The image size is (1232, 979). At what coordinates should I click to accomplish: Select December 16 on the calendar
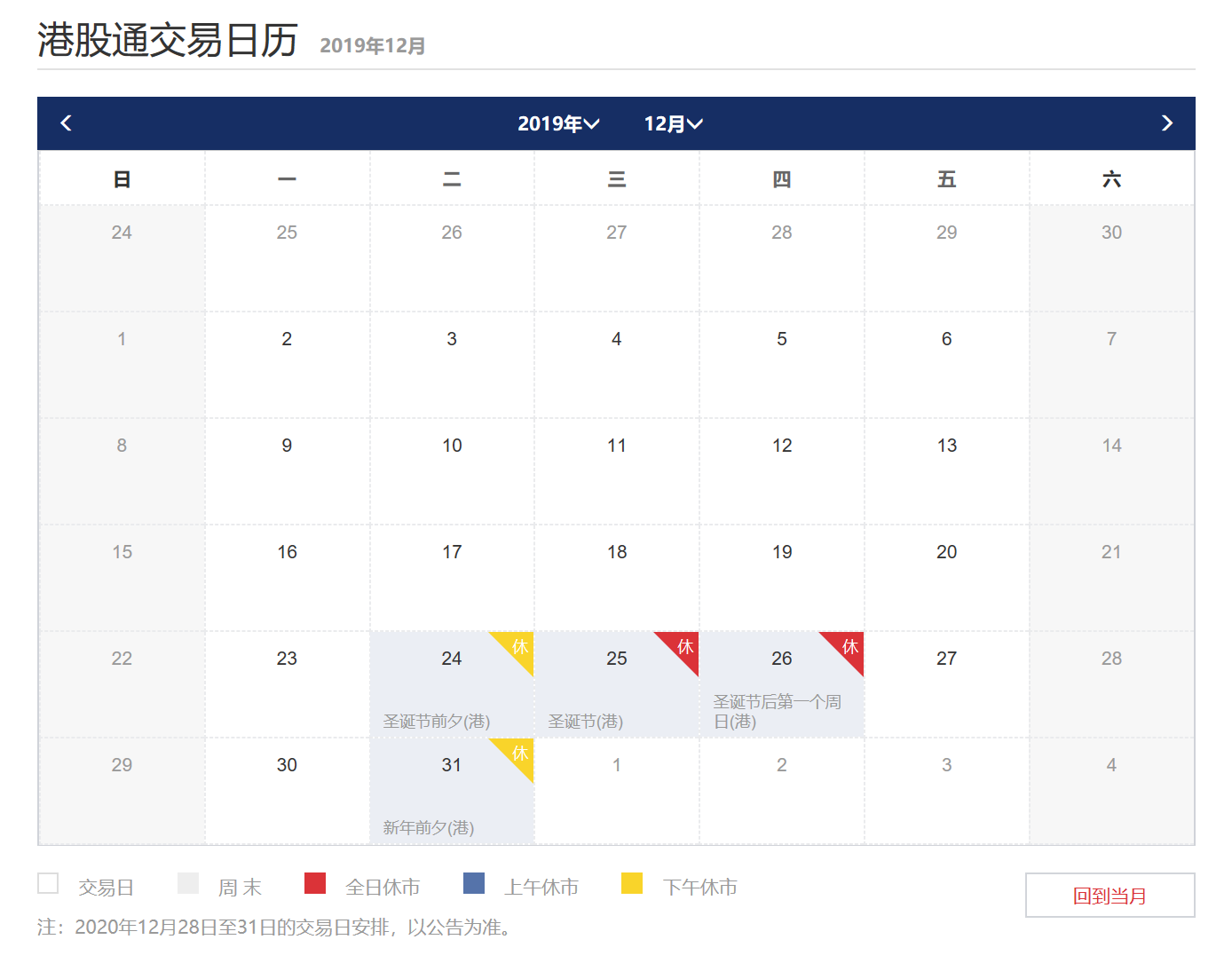287,552
